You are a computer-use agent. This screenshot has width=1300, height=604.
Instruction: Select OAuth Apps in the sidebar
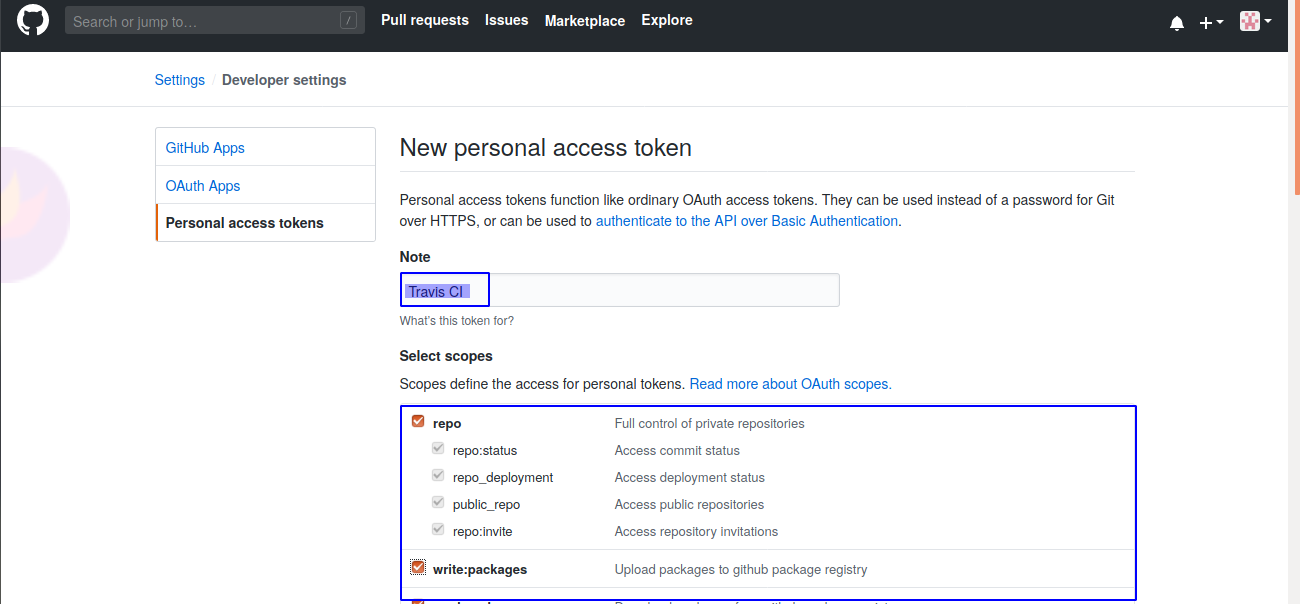coord(203,186)
